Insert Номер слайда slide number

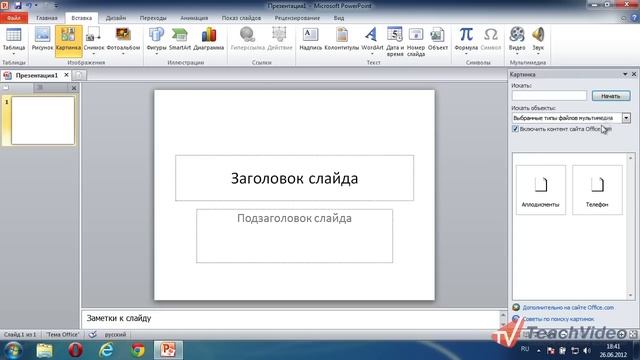[x=416, y=42]
